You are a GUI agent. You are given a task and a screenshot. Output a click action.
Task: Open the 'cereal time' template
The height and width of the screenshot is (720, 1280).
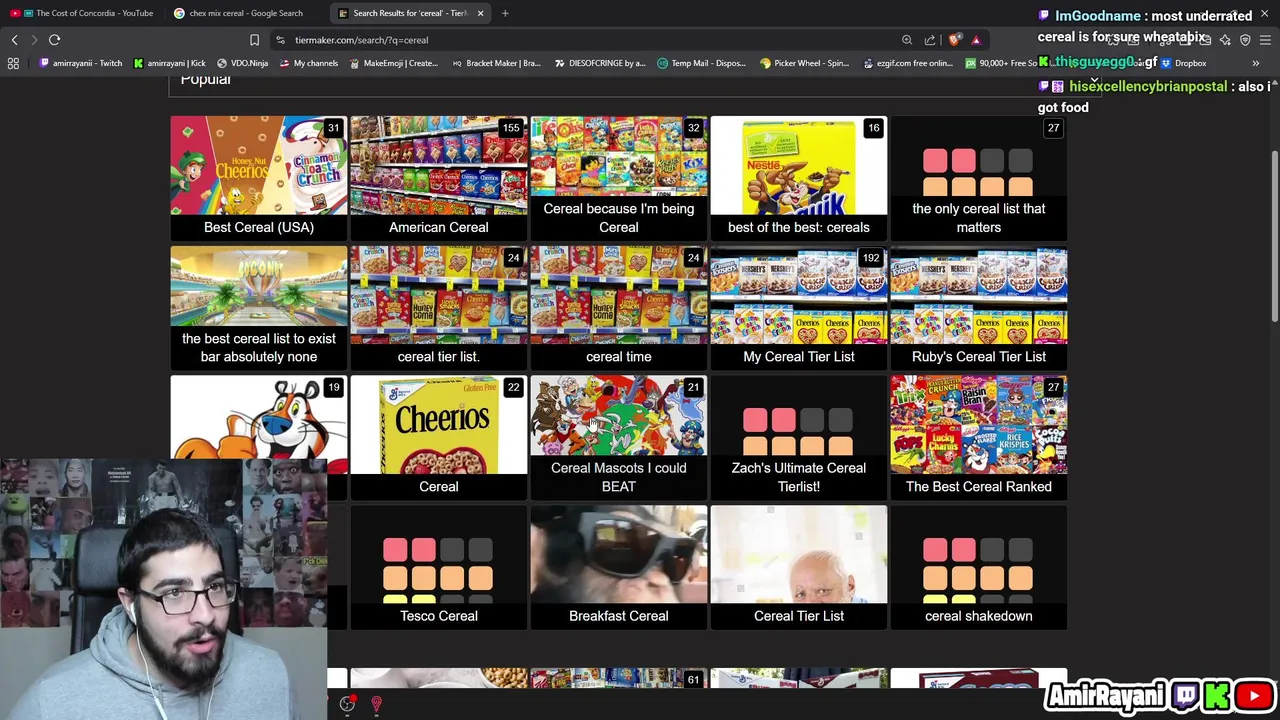coord(618,308)
